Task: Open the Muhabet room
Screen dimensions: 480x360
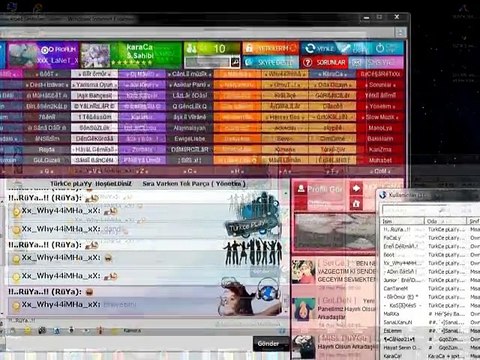Action: click(x=380, y=160)
